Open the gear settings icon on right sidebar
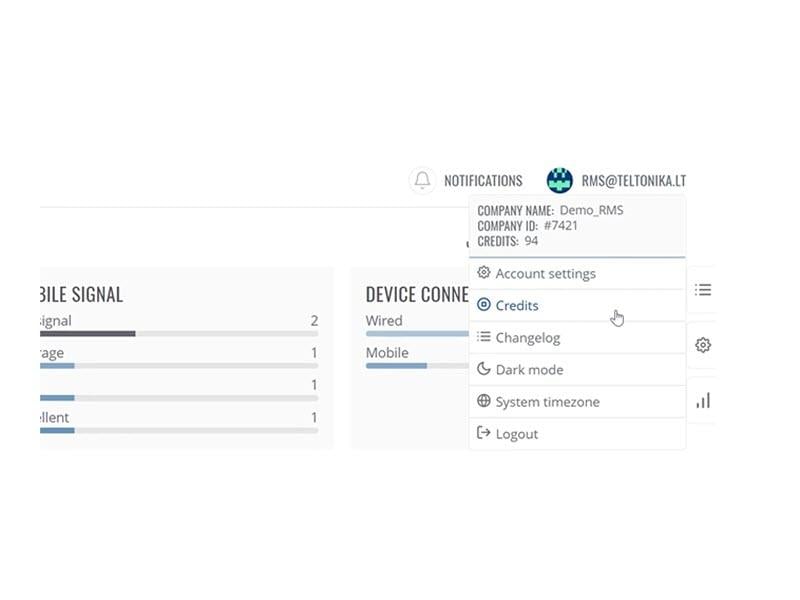This screenshot has width=800, height=600. (703, 345)
